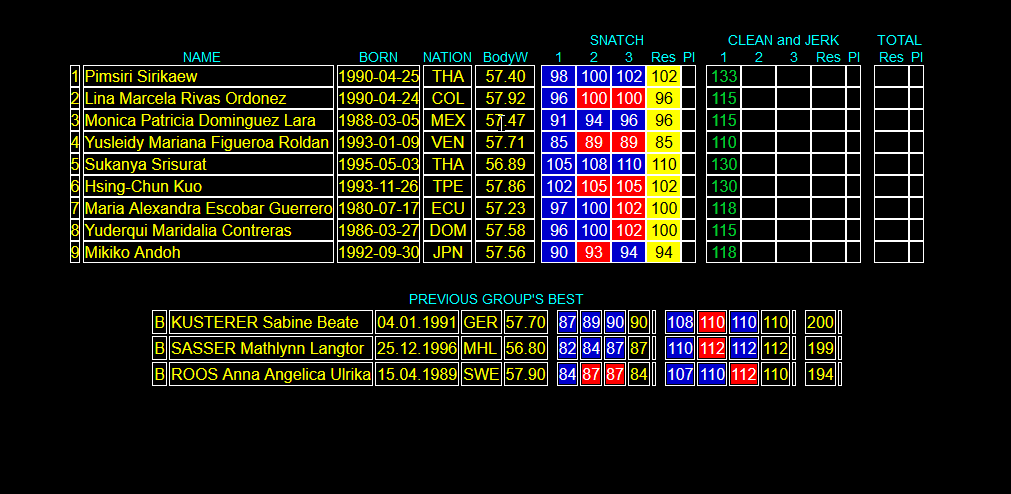Click the body weight 57.71 cell
The image size is (1011, 494).
point(505,142)
